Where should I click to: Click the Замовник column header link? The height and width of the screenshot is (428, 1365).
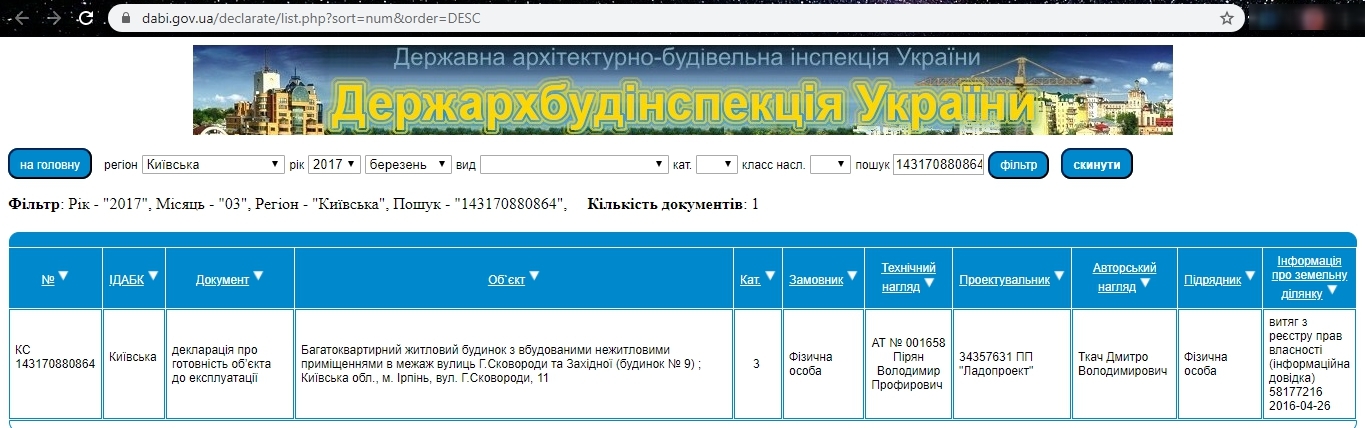[816, 280]
